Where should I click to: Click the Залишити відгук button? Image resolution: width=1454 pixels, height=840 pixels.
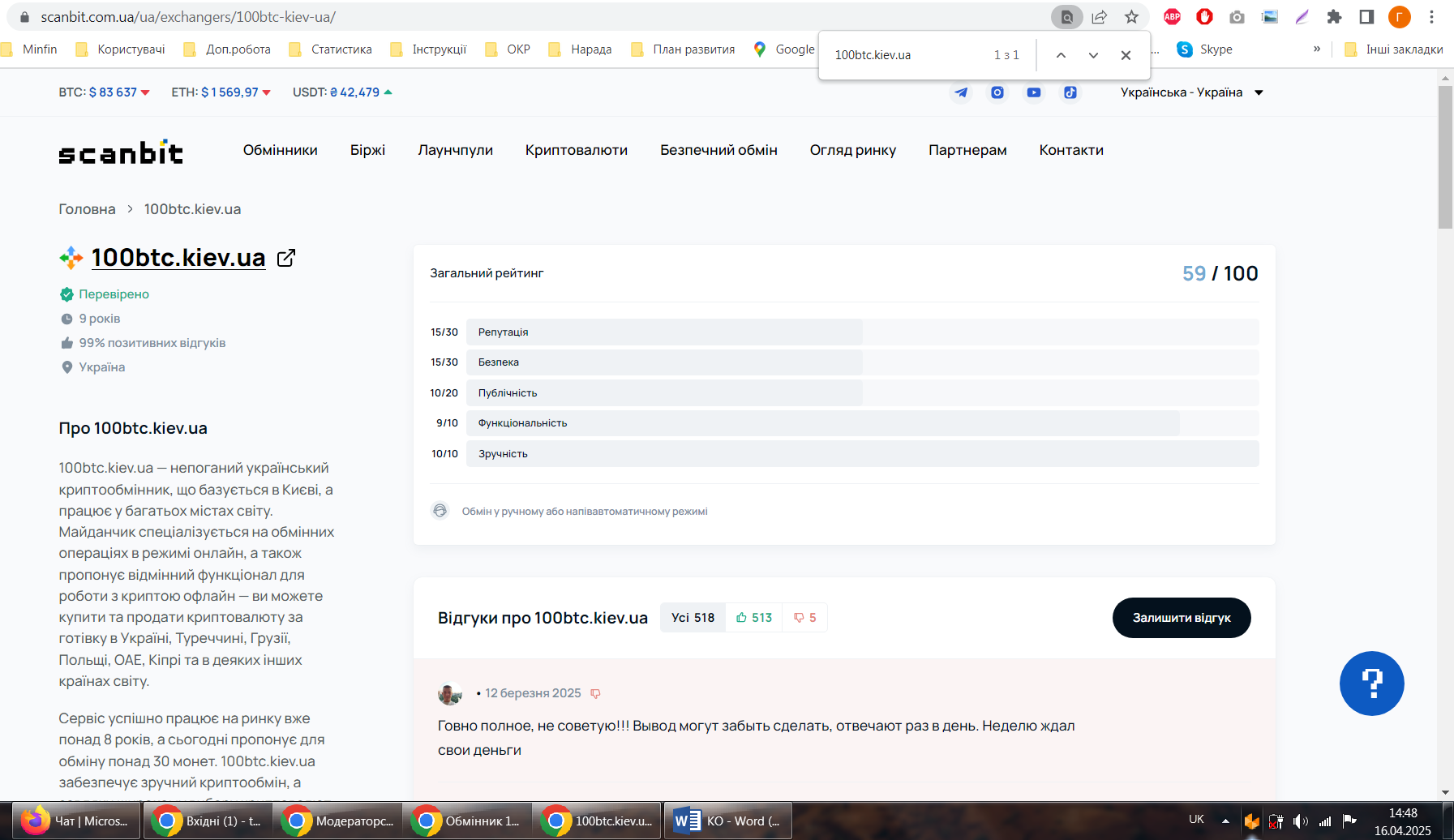coord(1182,618)
